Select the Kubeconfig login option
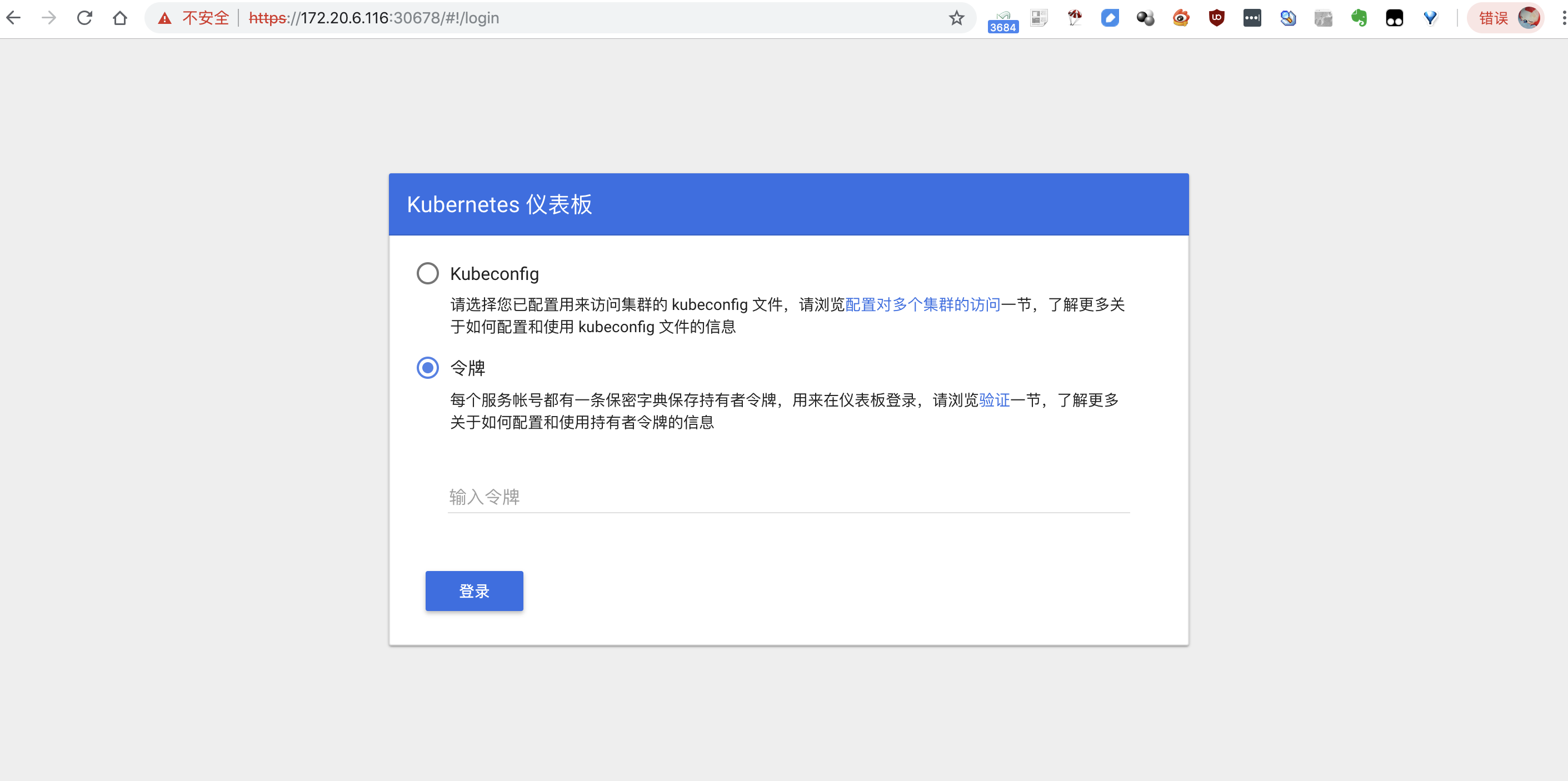The image size is (1568, 781). 428,273
